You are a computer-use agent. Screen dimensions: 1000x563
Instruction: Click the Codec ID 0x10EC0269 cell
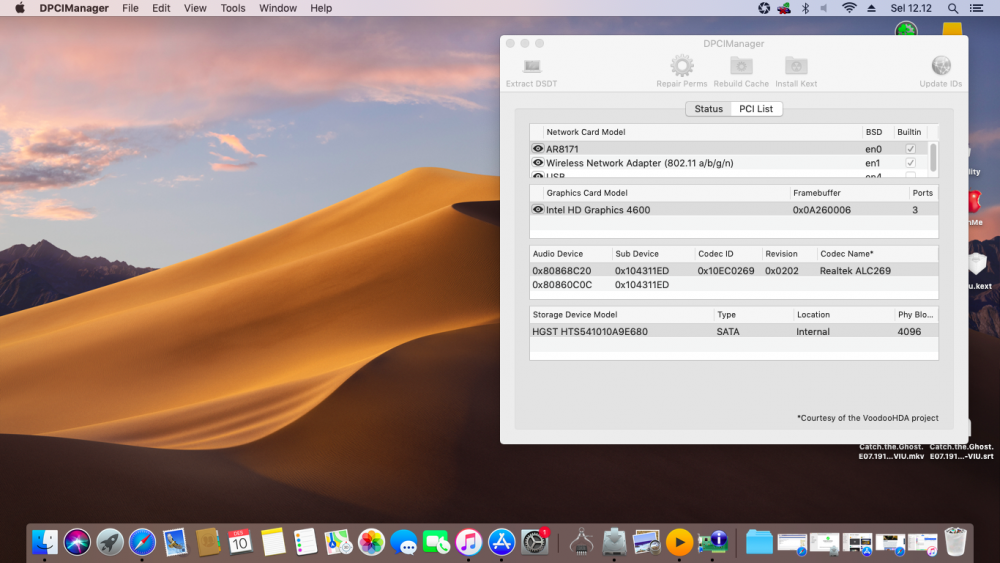[726, 270]
